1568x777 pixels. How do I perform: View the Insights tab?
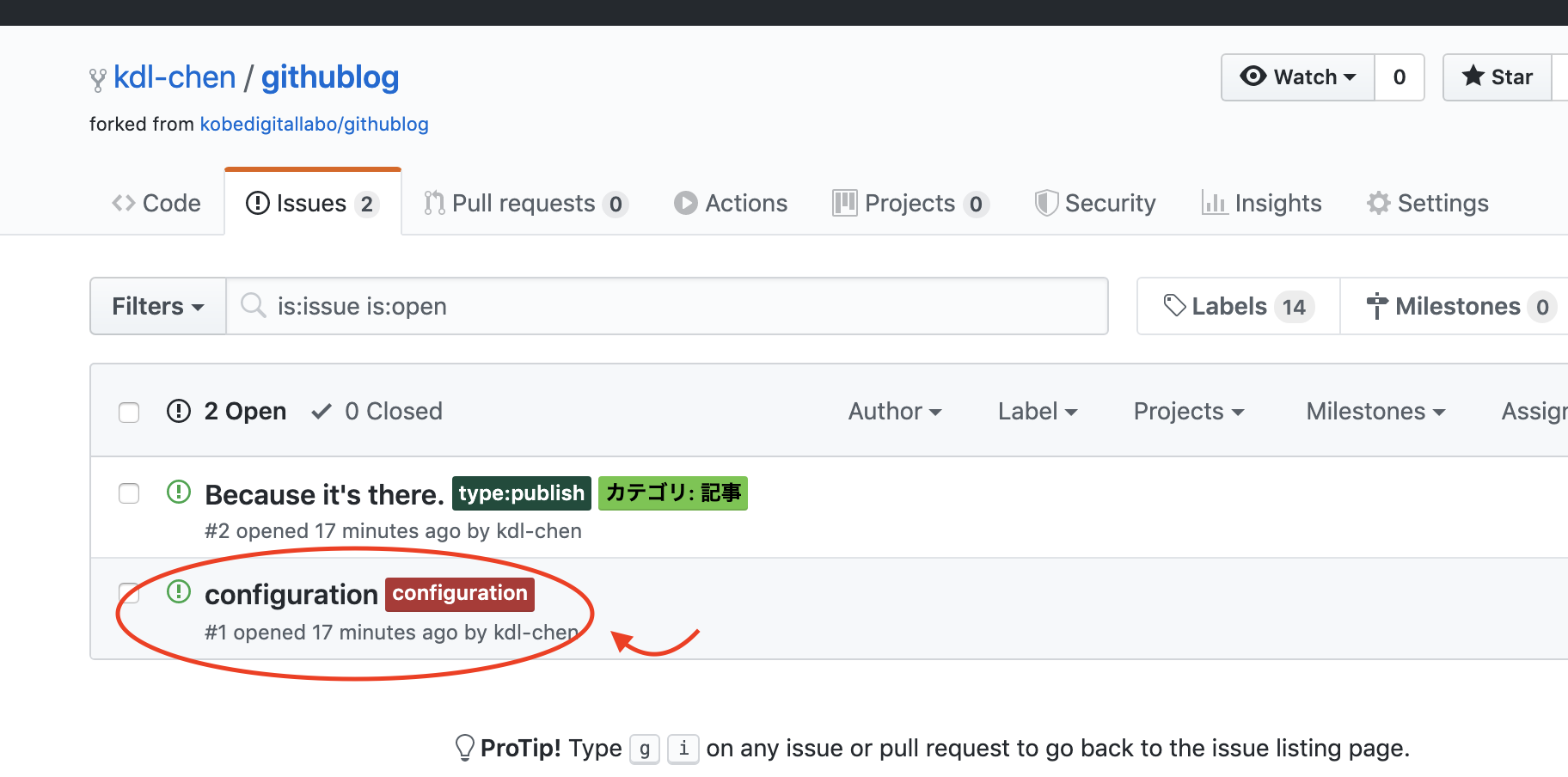coord(1261,203)
